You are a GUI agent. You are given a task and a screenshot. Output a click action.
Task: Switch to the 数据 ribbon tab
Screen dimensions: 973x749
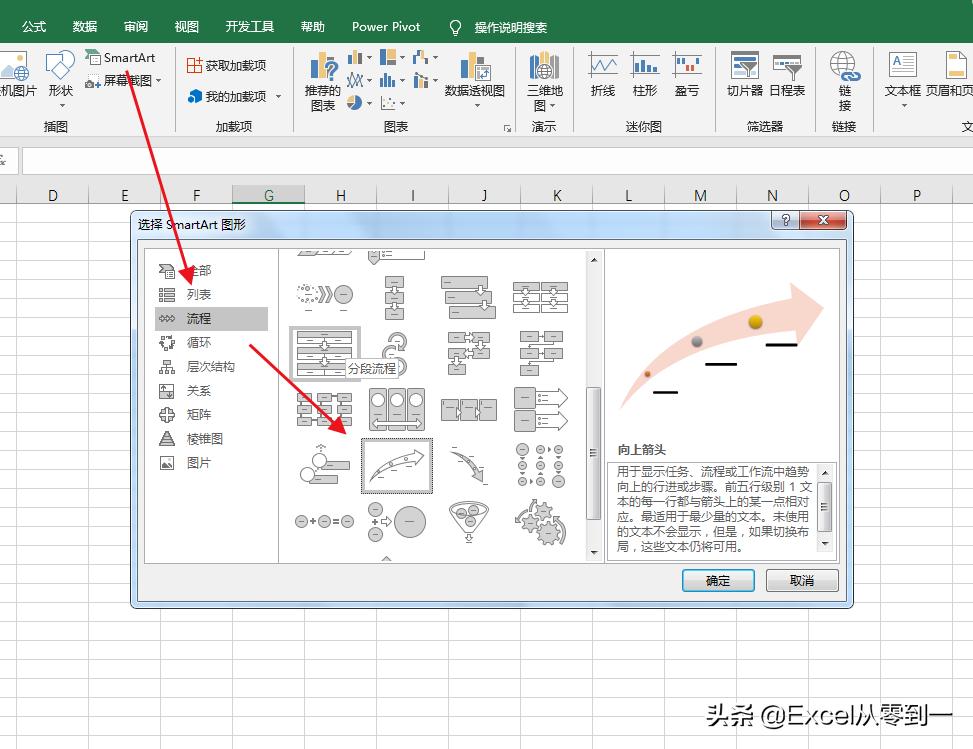coord(84,26)
